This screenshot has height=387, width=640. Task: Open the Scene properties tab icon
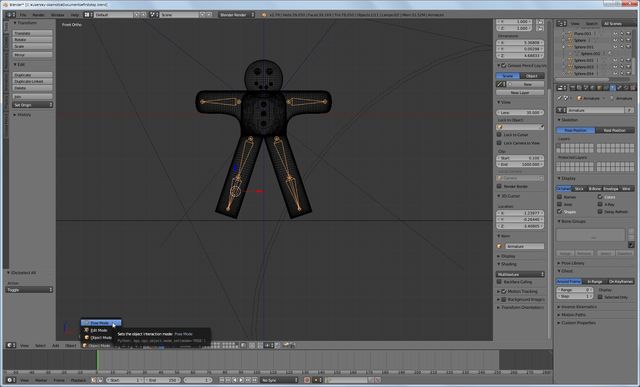coord(586,87)
